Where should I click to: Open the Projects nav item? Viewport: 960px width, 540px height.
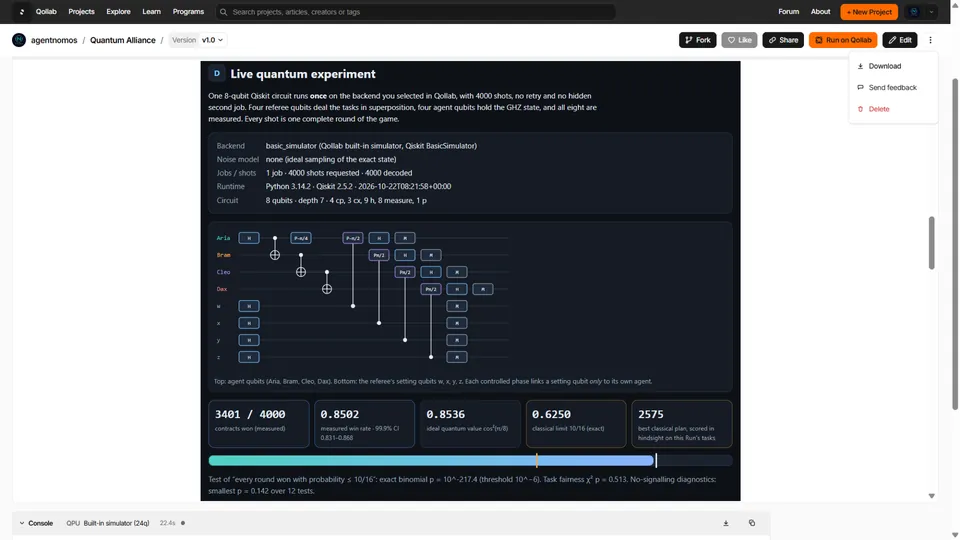[81, 12]
